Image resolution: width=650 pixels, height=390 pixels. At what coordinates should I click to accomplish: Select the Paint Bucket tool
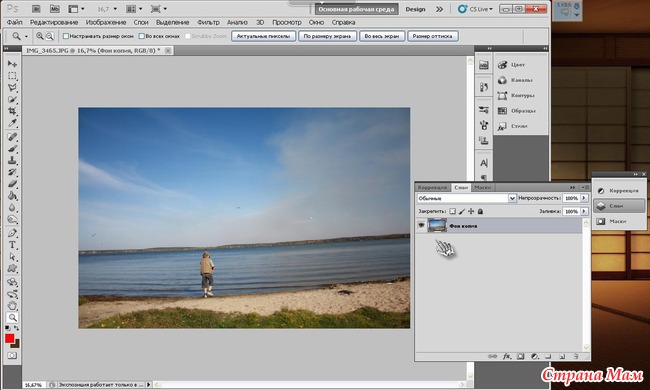pyautogui.click(x=12, y=196)
